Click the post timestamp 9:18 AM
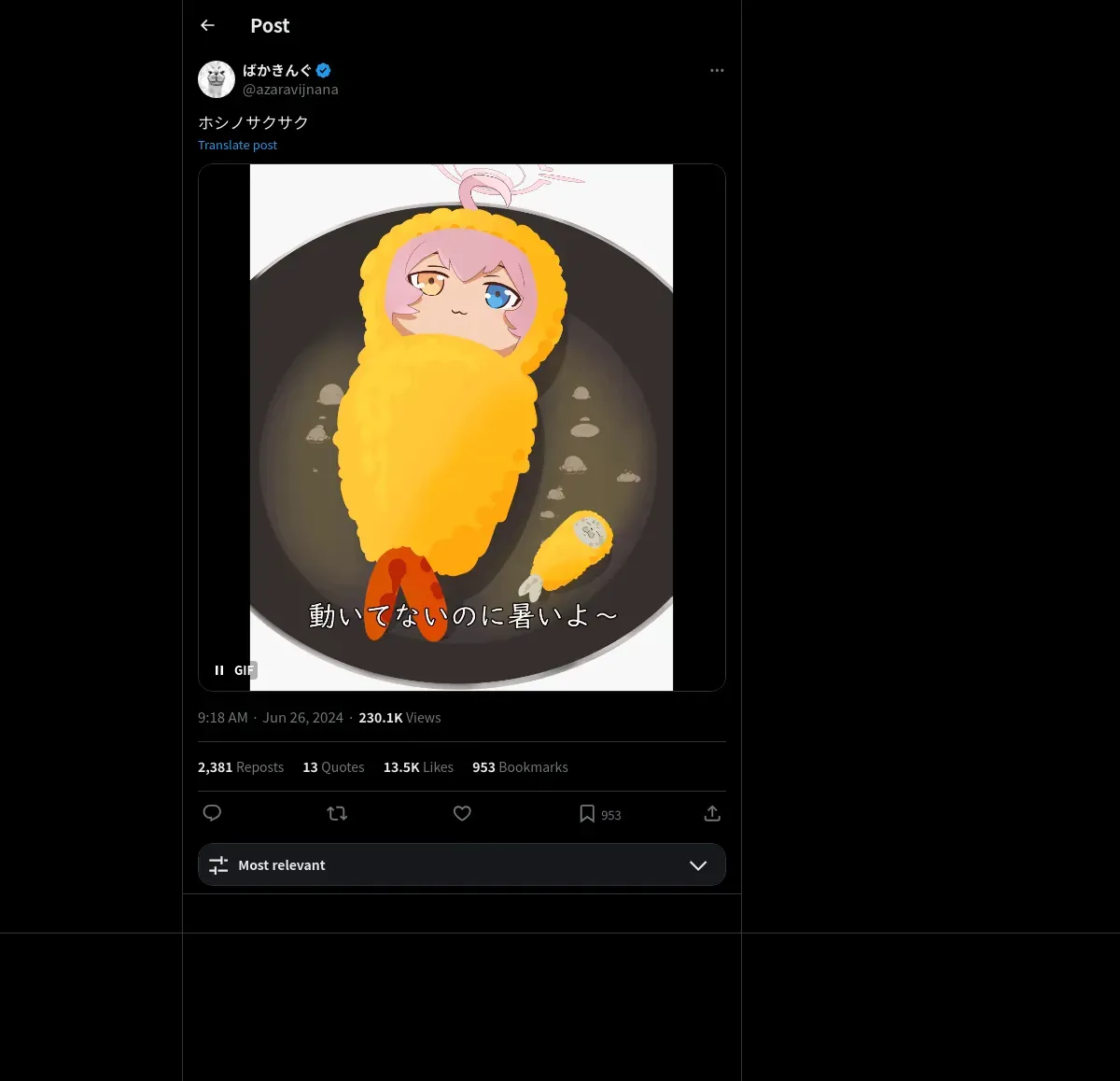 coord(223,718)
